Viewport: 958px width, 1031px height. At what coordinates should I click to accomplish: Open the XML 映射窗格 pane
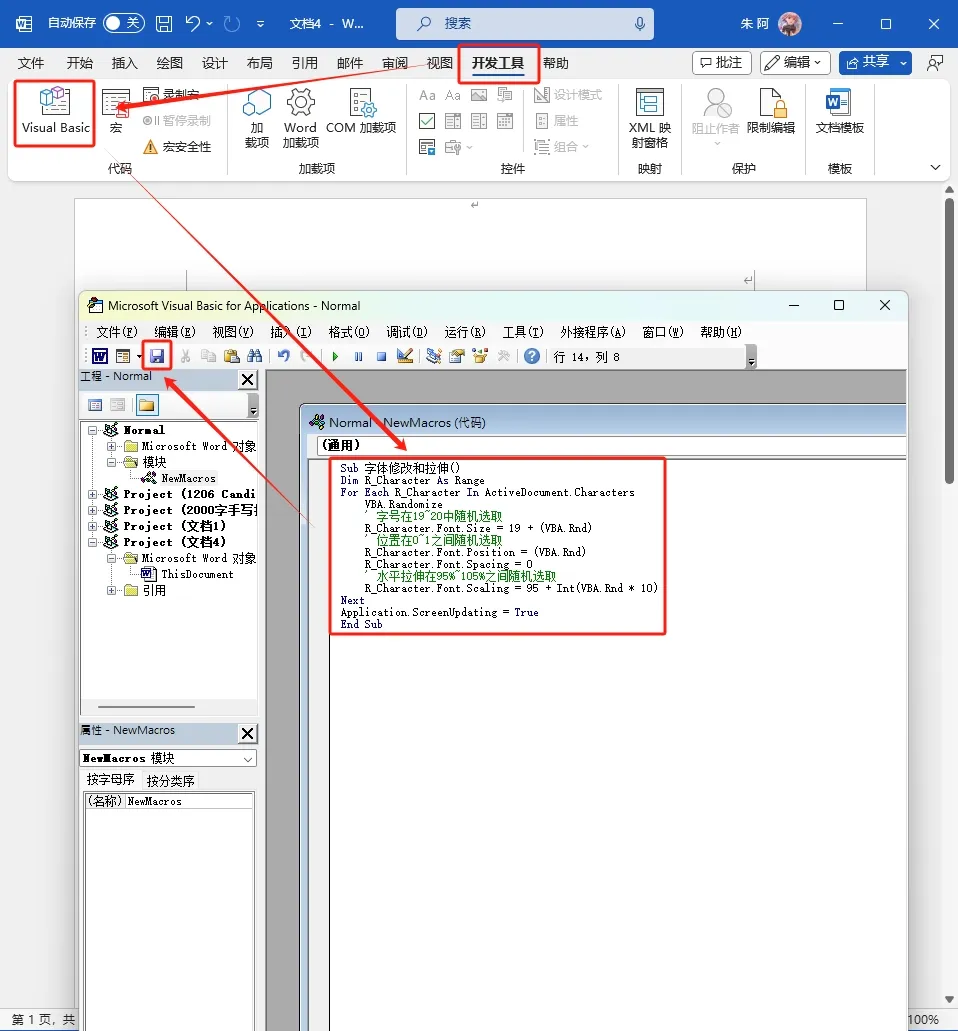click(650, 118)
